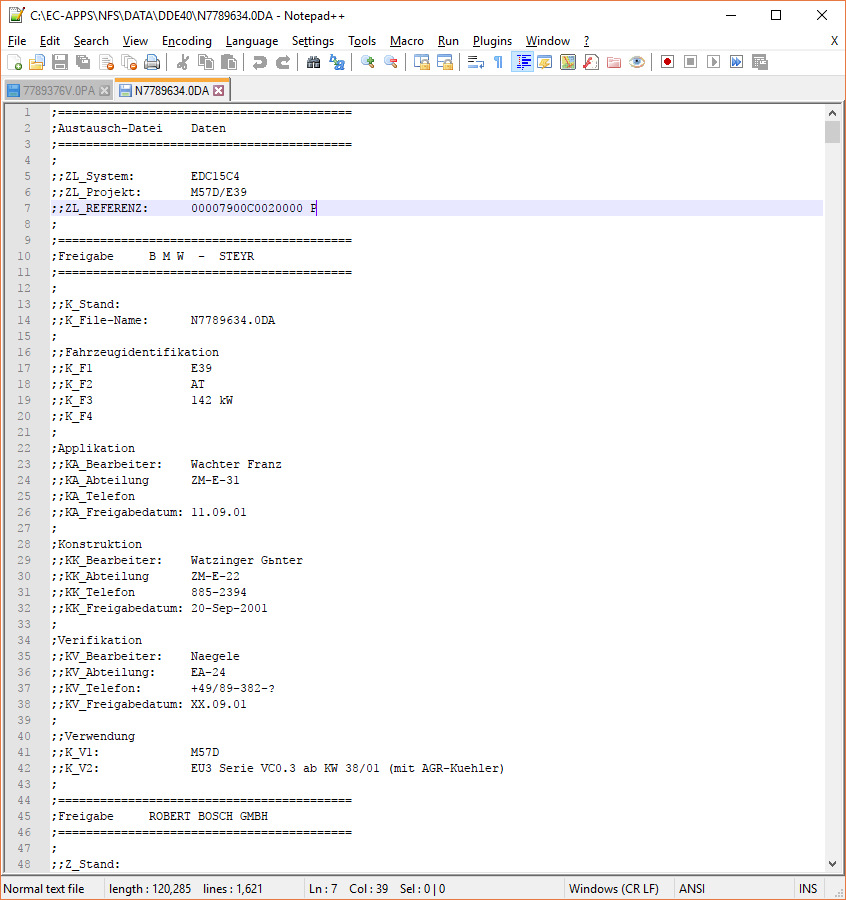Click the Replace toolbar icon

click(x=337, y=62)
